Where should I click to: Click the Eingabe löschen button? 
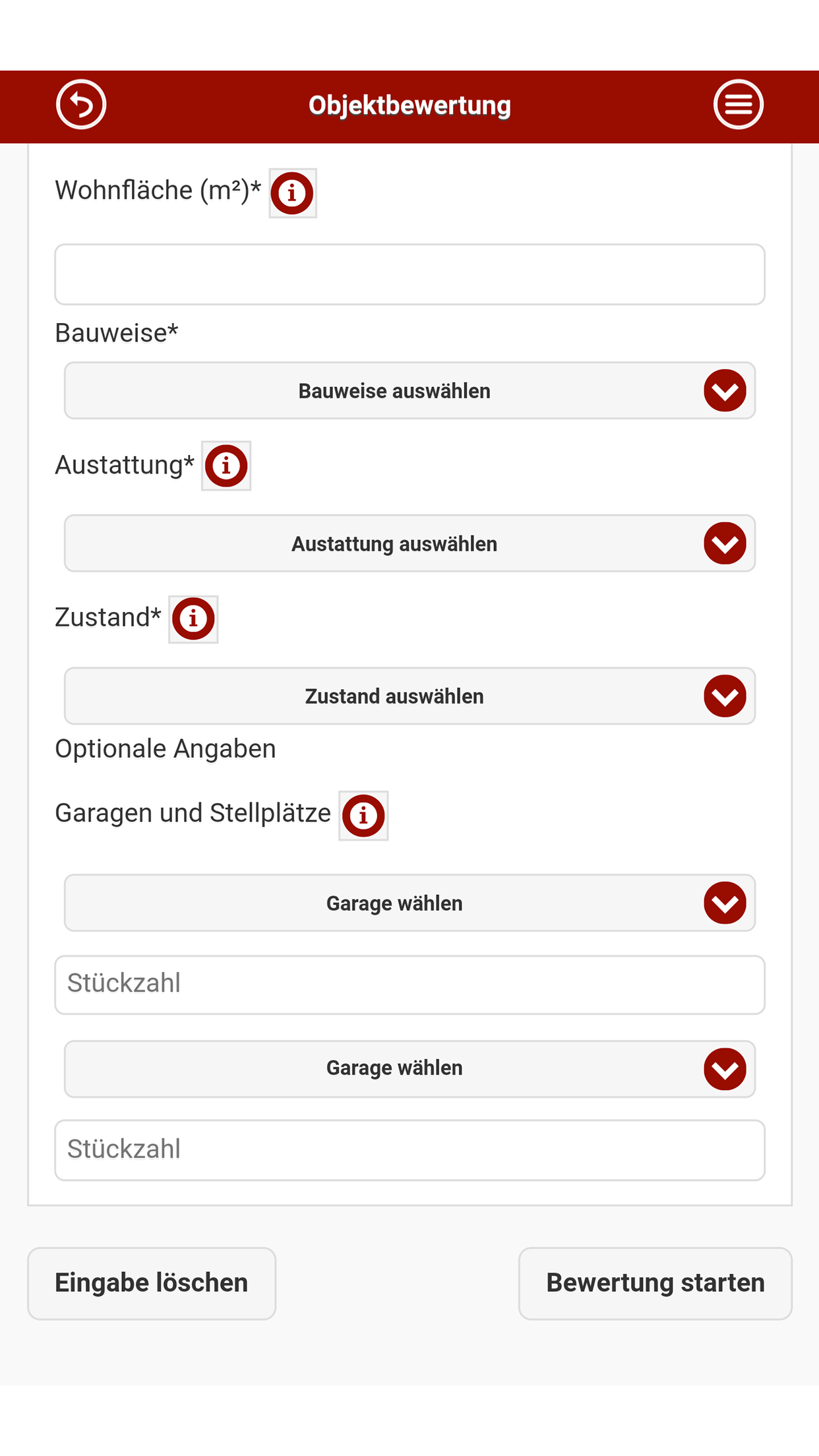[152, 1283]
